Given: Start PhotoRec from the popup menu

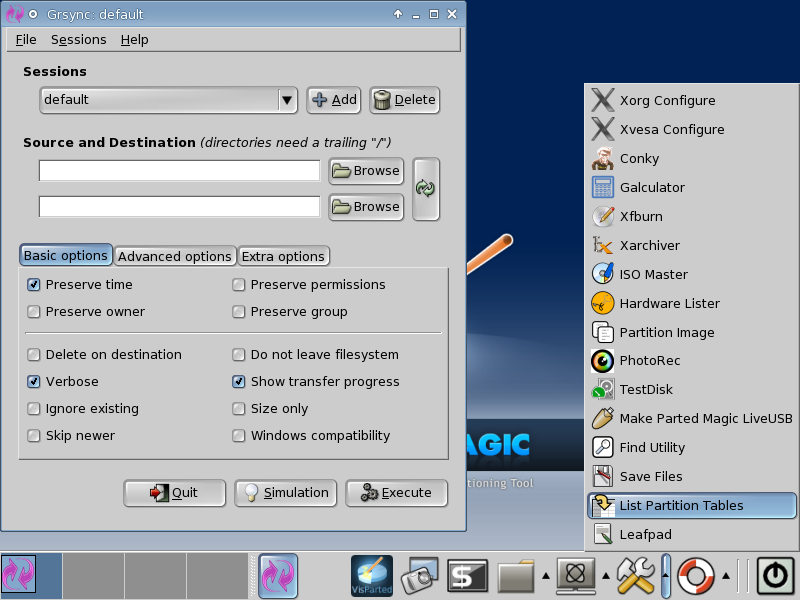Looking at the screenshot, I should point(692,361).
